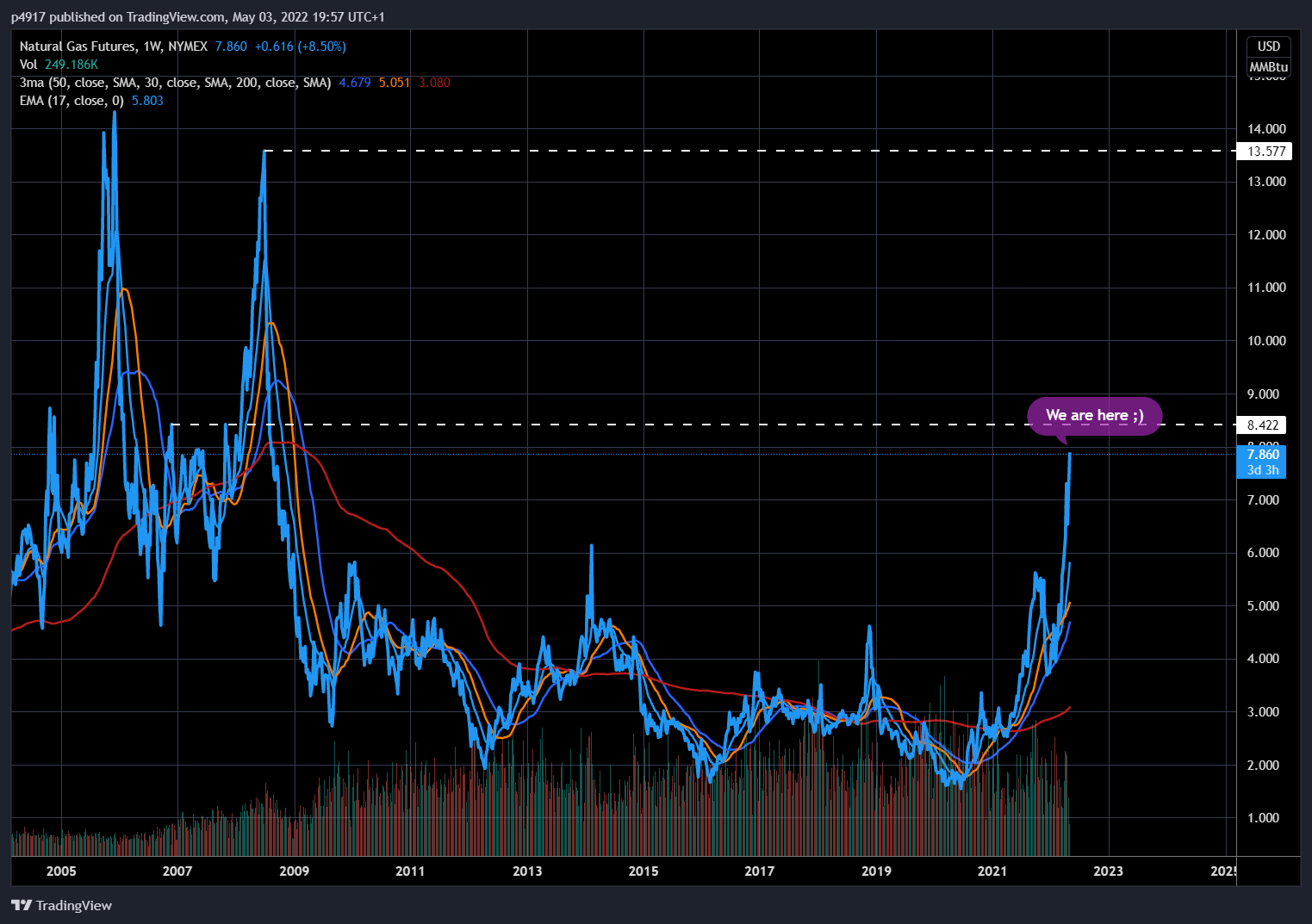Click the 50 SMA value 4.679

pyautogui.click(x=355, y=83)
